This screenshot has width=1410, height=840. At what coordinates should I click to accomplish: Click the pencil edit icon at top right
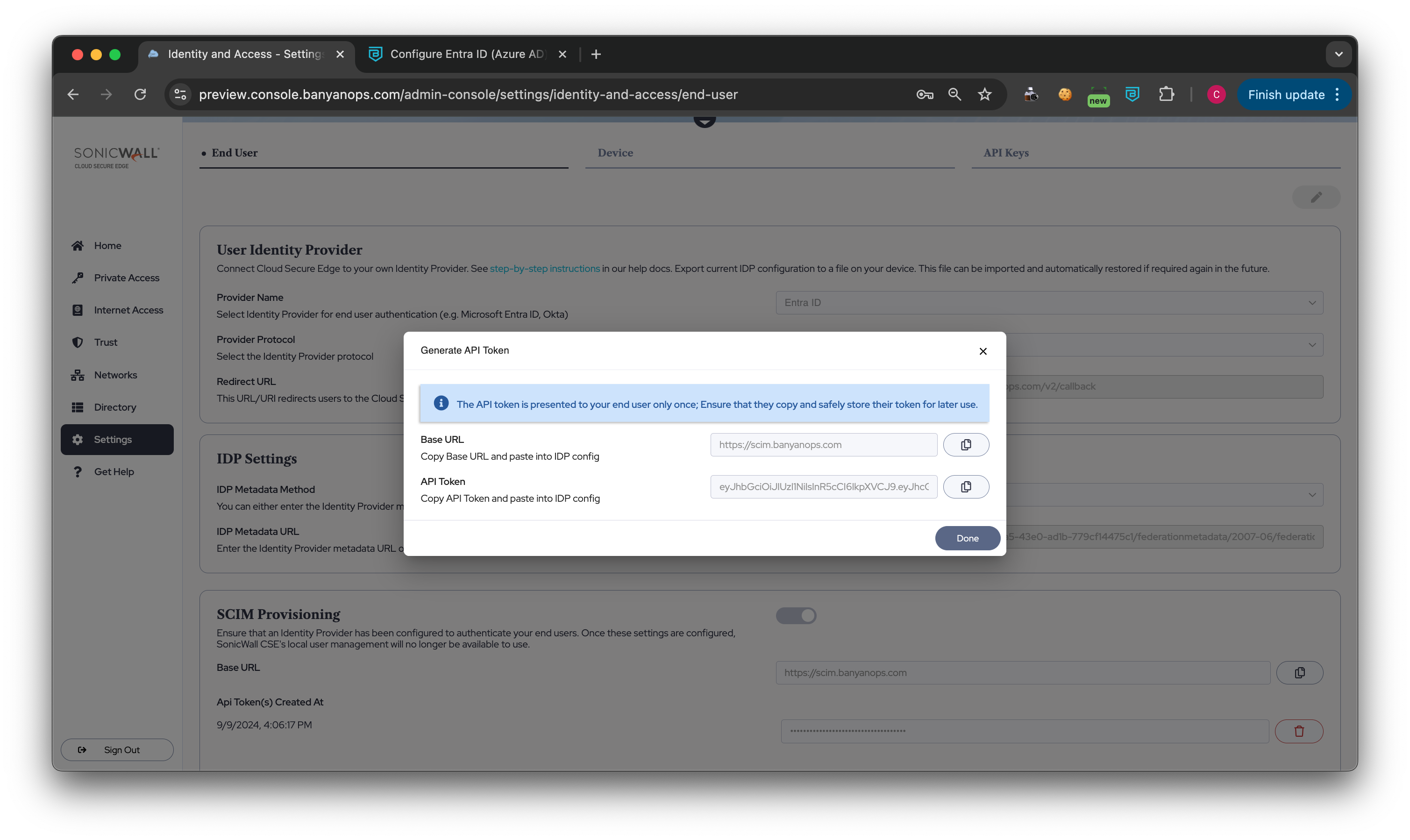[1316, 197]
